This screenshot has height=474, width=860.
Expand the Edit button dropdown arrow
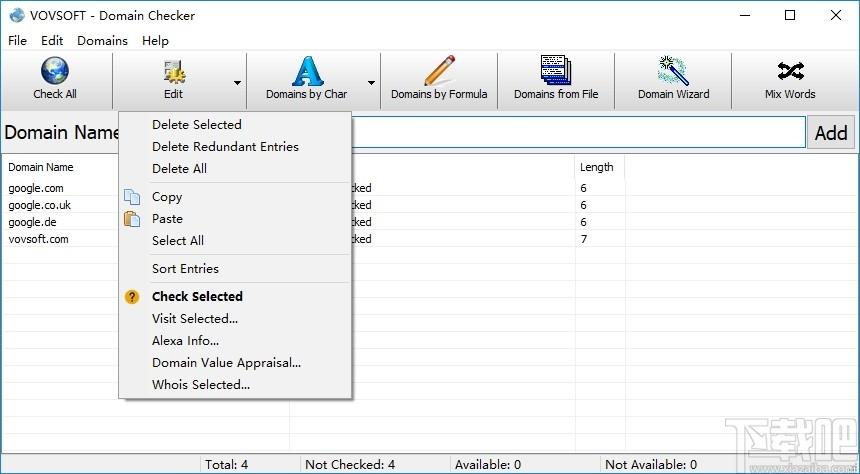click(x=237, y=83)
